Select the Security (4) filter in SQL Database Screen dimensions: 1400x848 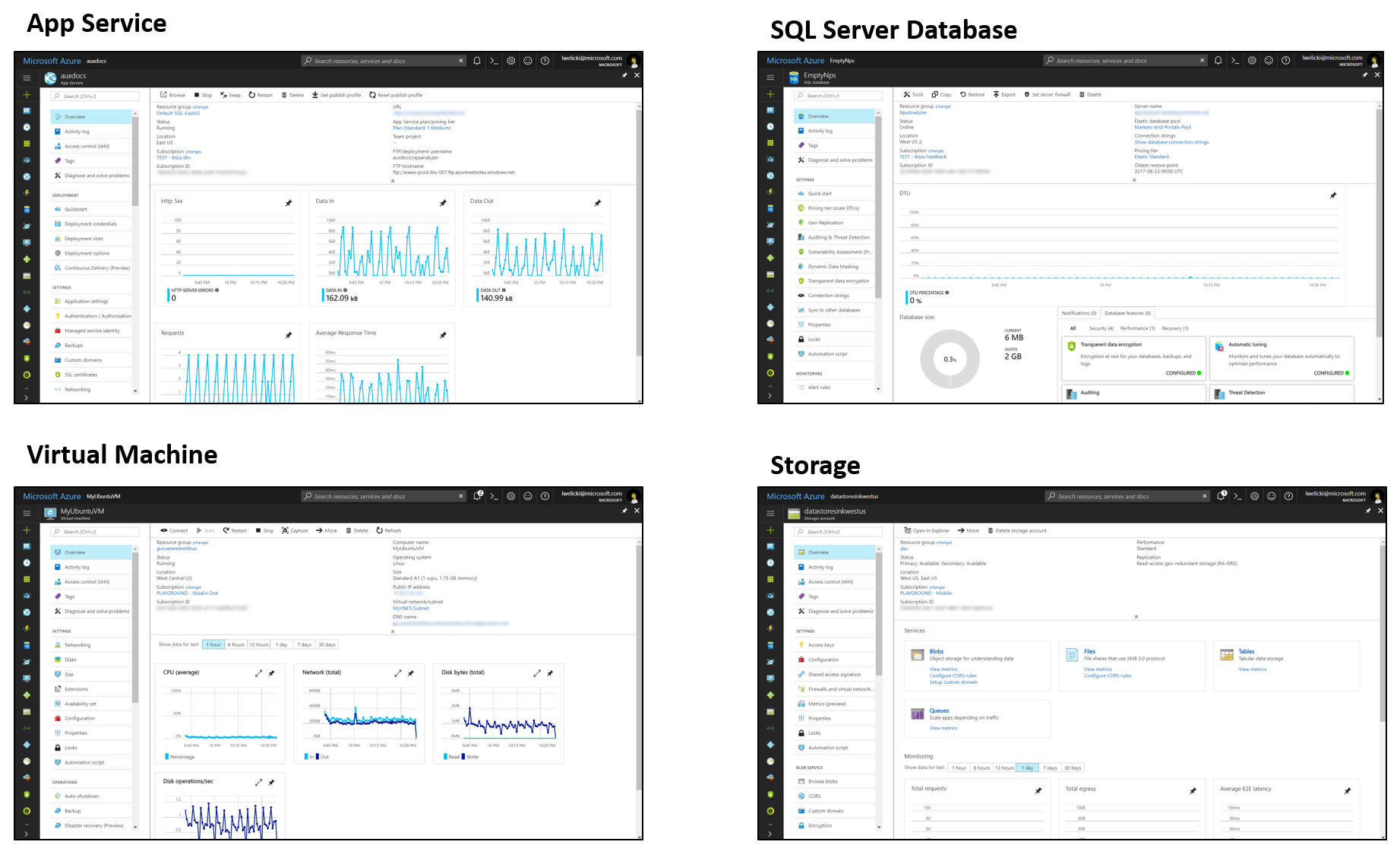pyautogui.click(x=1101, y=328)
